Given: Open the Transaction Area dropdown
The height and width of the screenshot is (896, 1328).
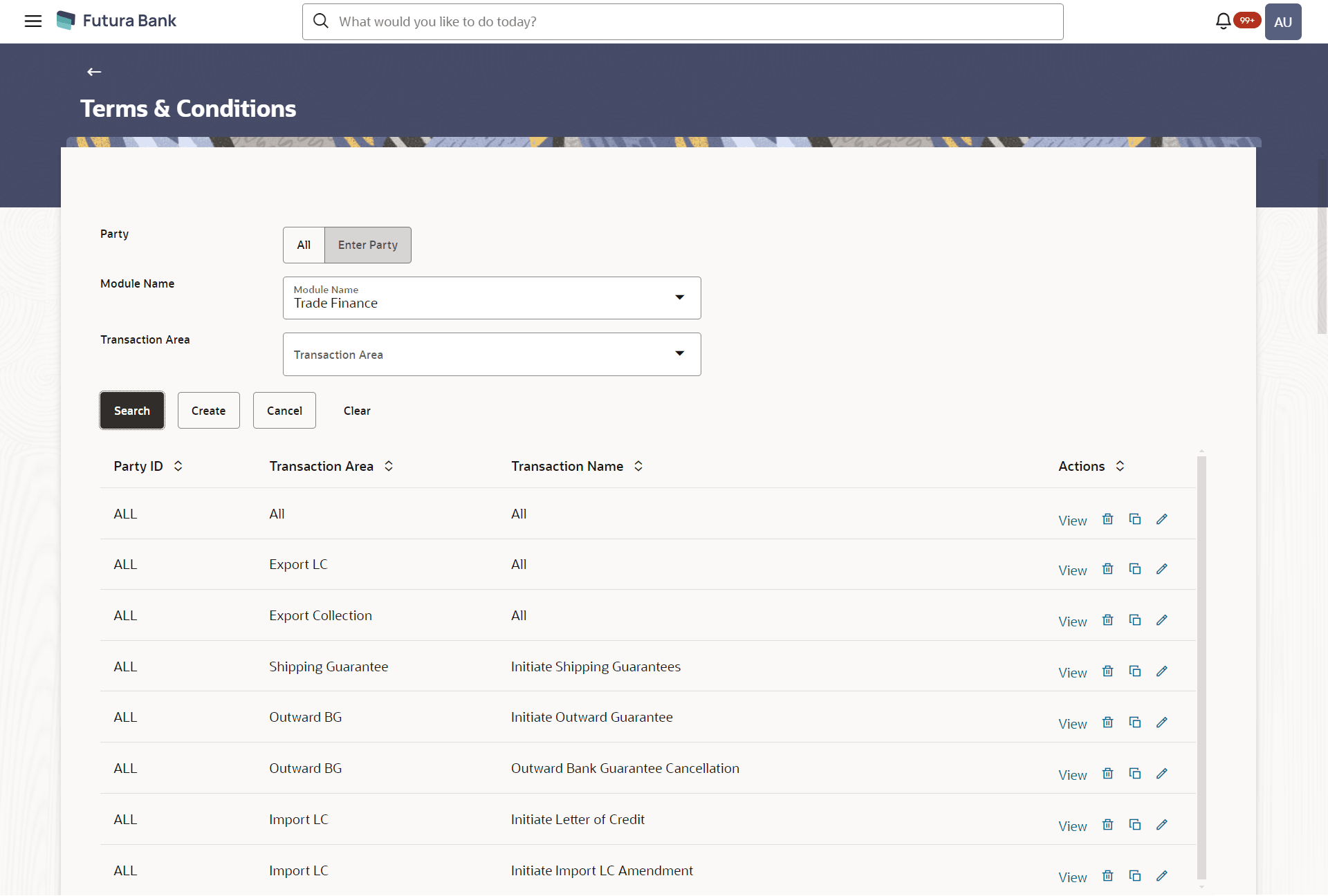Looking at the screenshot, I should (680, 353).
